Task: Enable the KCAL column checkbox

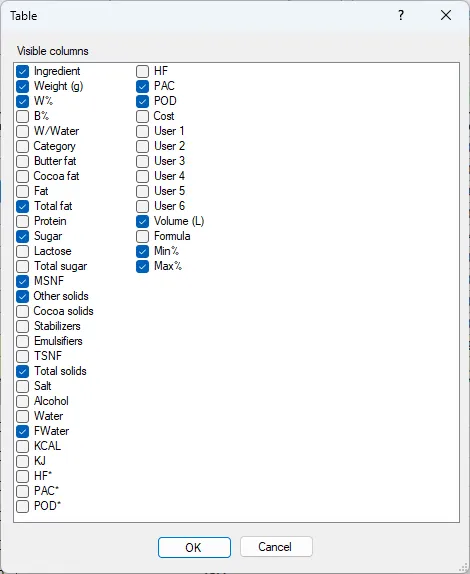Action: click(x=22, y=446)
